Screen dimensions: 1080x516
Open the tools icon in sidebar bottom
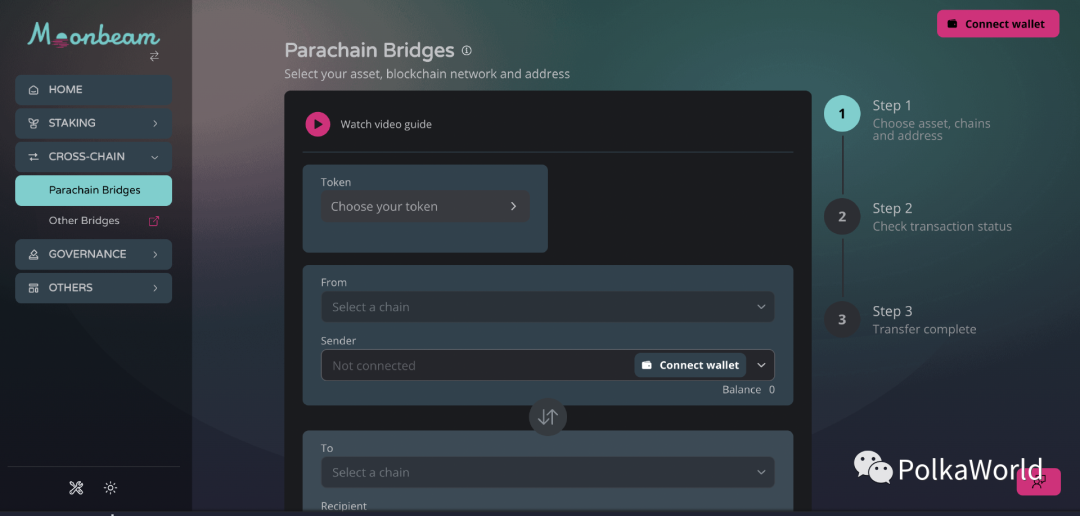click(x=76, y=488)
